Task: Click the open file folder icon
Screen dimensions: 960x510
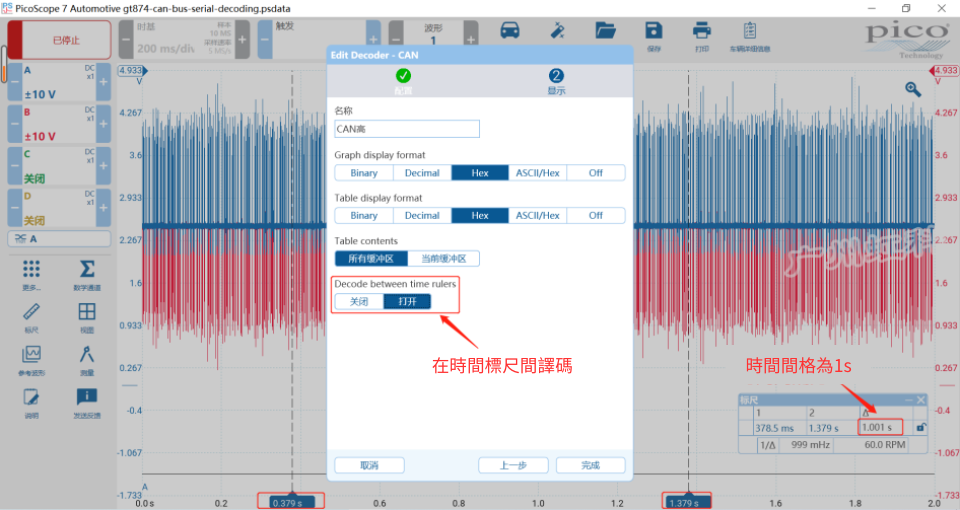Action: coord(605,31)
